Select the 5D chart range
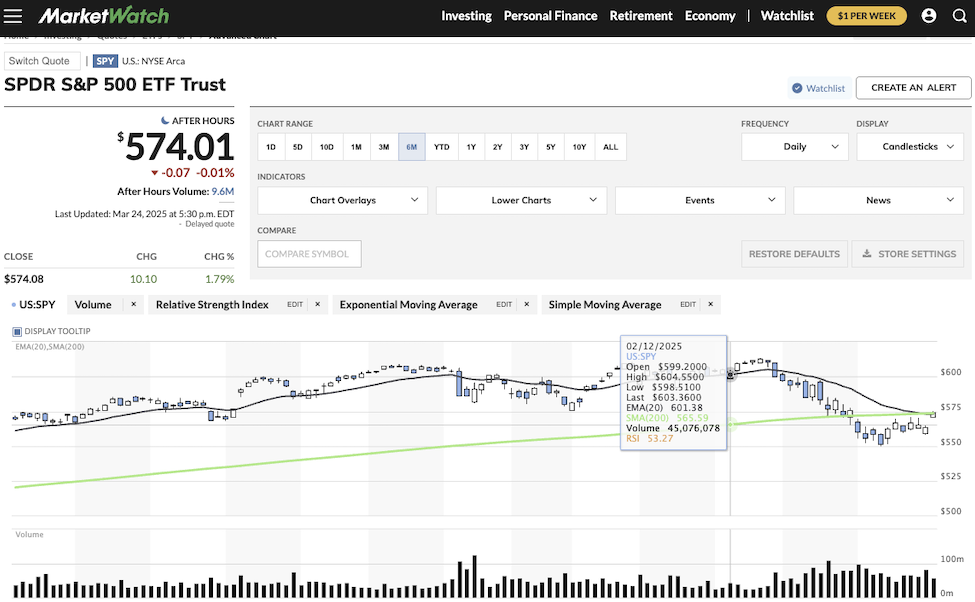 tap(298, 147)
